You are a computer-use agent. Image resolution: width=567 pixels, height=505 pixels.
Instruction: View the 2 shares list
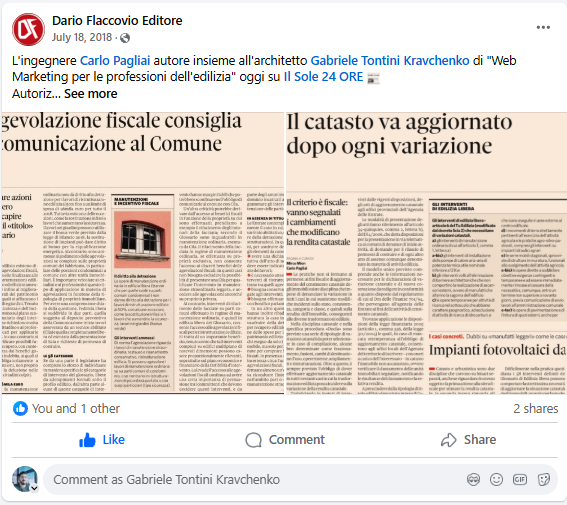536,408
